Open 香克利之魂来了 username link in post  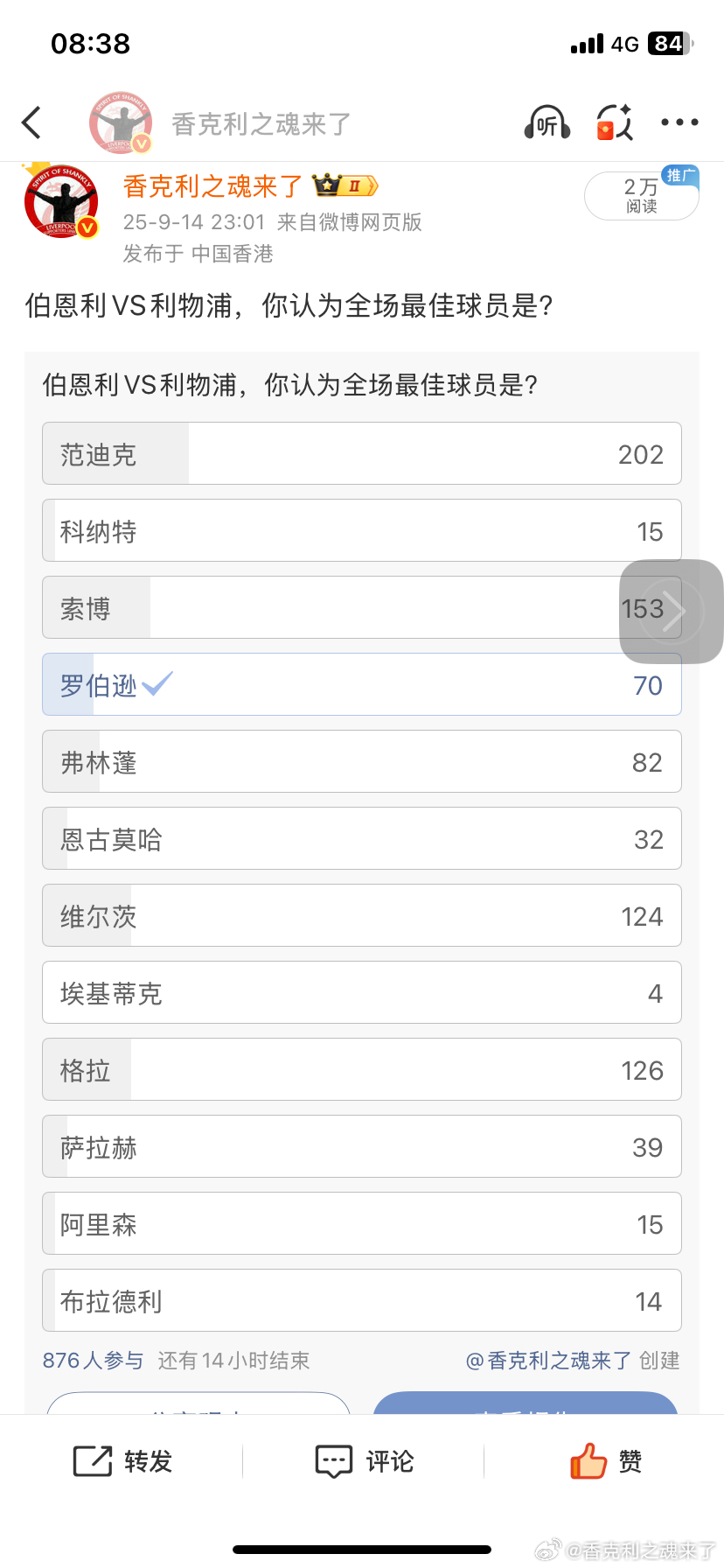click(x=212, y=186)
